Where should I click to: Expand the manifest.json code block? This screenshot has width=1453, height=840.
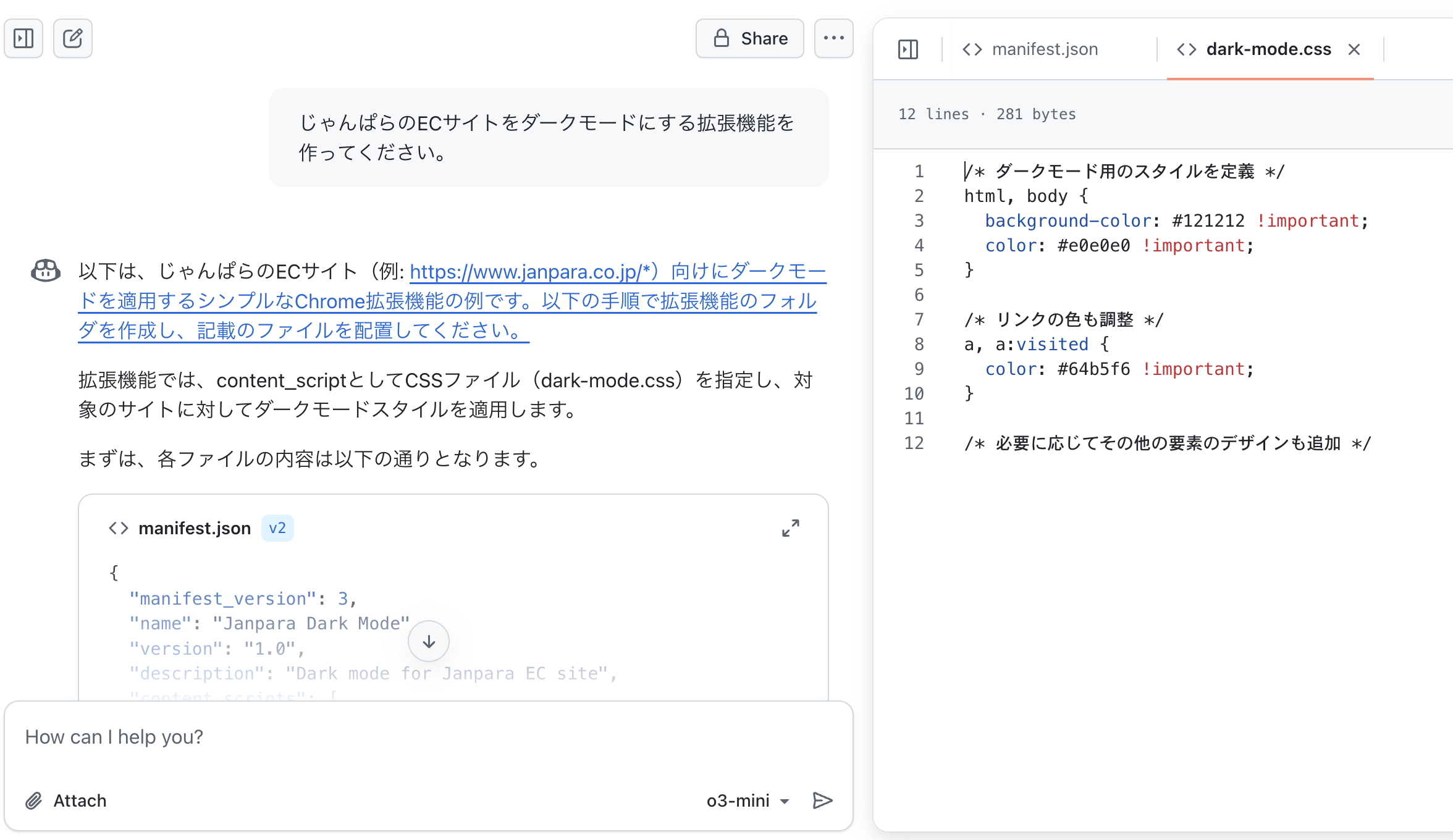click(790, 528)
